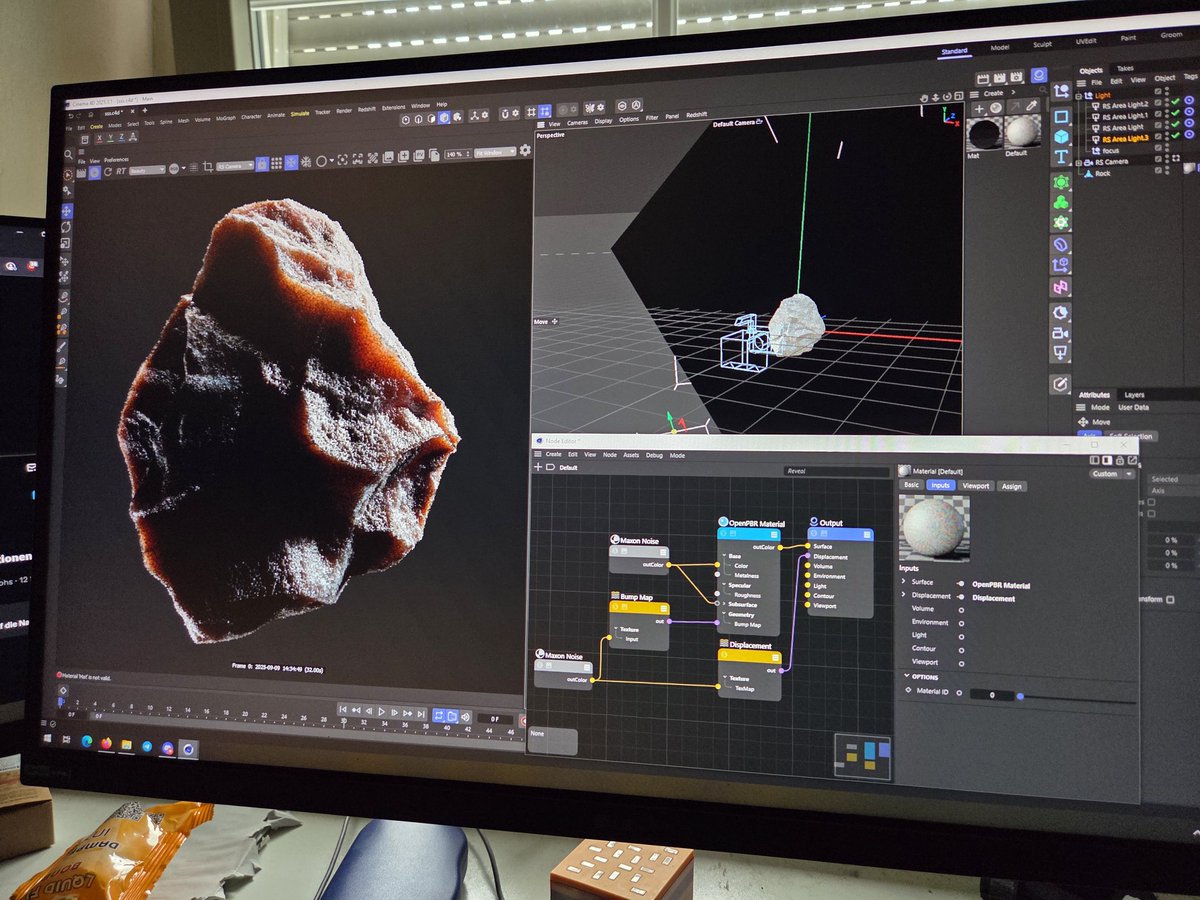Click the Play forward timeline button
1200x900 pixels.
pyautogui.click(x=382, y=712)
